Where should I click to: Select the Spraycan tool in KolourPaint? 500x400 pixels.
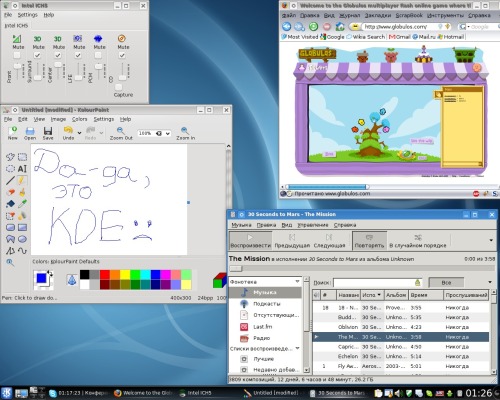point(22,216)
